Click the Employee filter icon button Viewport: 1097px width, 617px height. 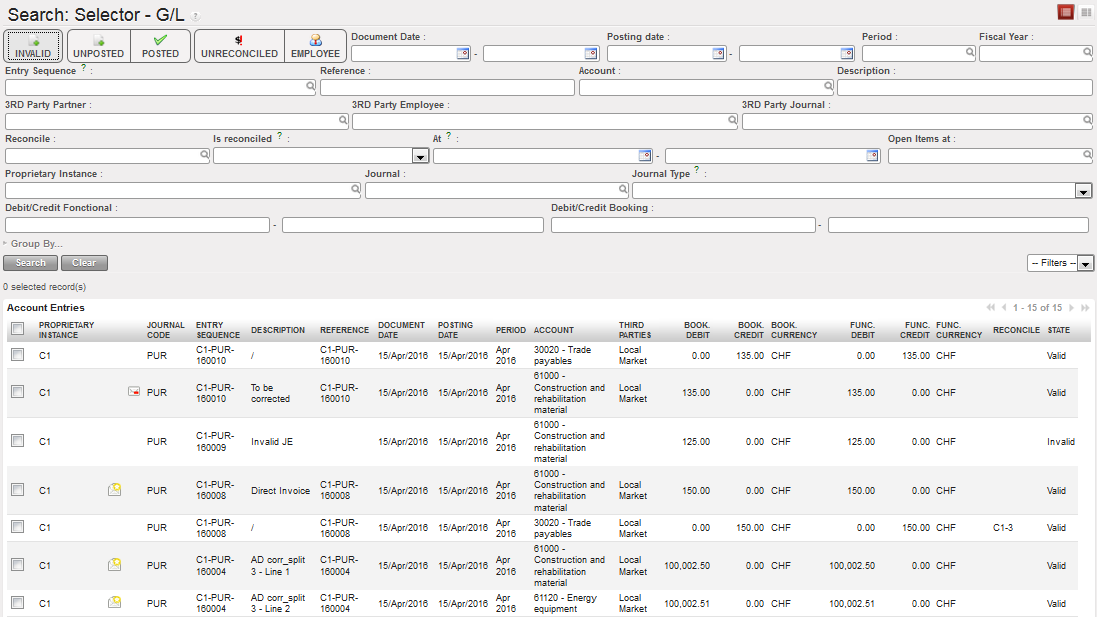pos(316,46)
